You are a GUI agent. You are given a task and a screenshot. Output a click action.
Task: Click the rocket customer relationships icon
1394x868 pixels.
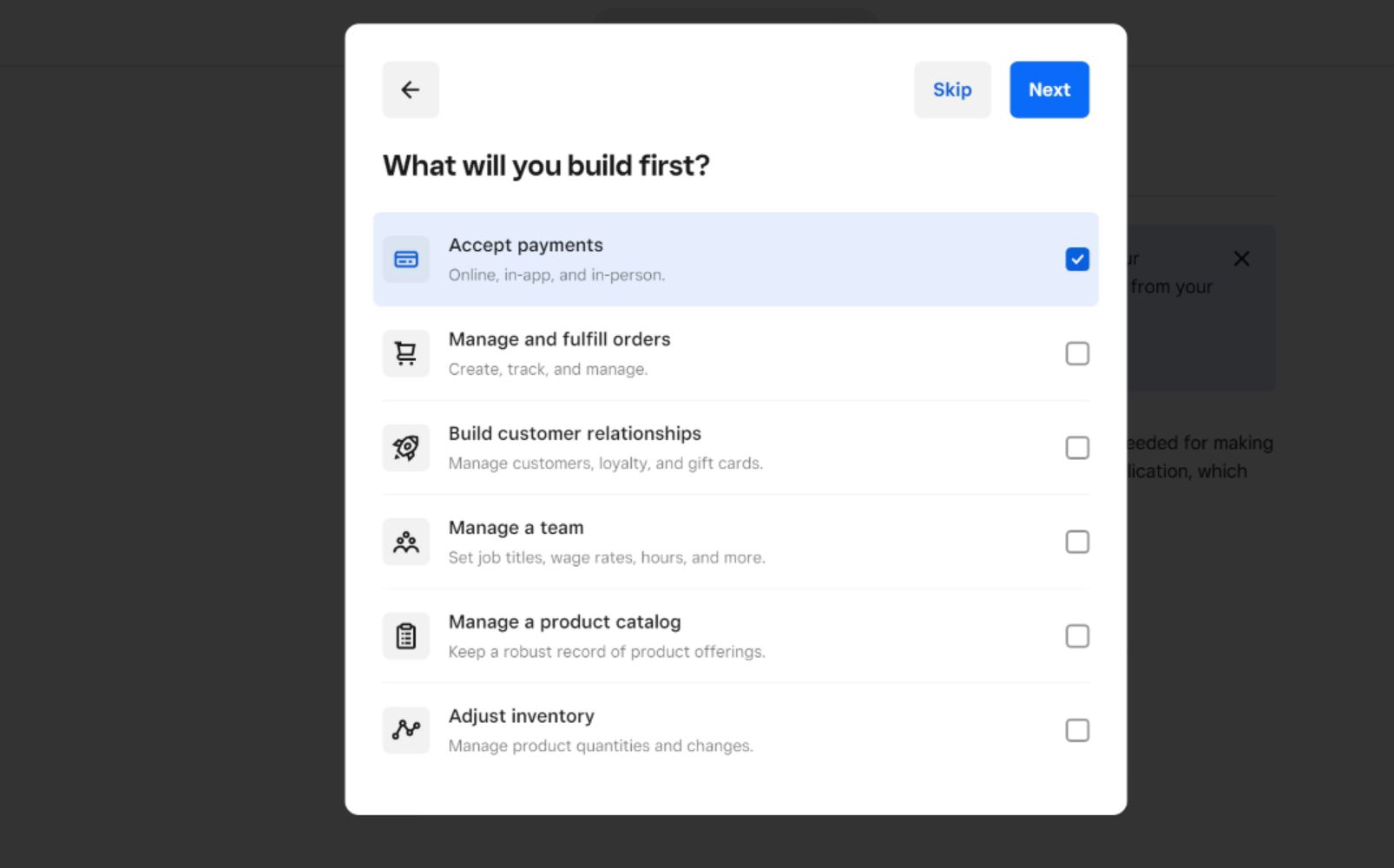(x=406, y=448)
